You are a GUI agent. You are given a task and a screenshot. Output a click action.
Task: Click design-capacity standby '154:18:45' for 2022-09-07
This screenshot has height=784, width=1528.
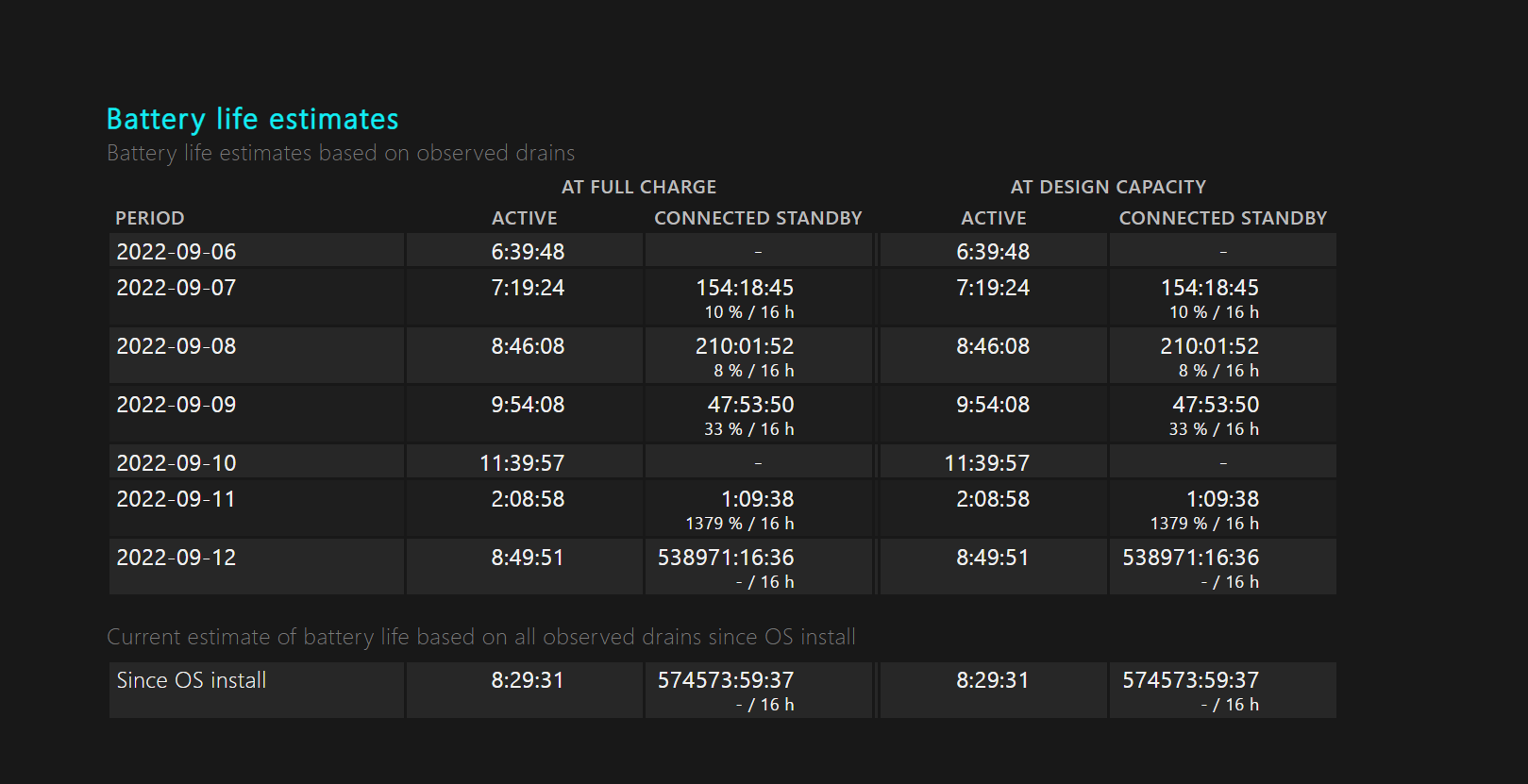1210,288
